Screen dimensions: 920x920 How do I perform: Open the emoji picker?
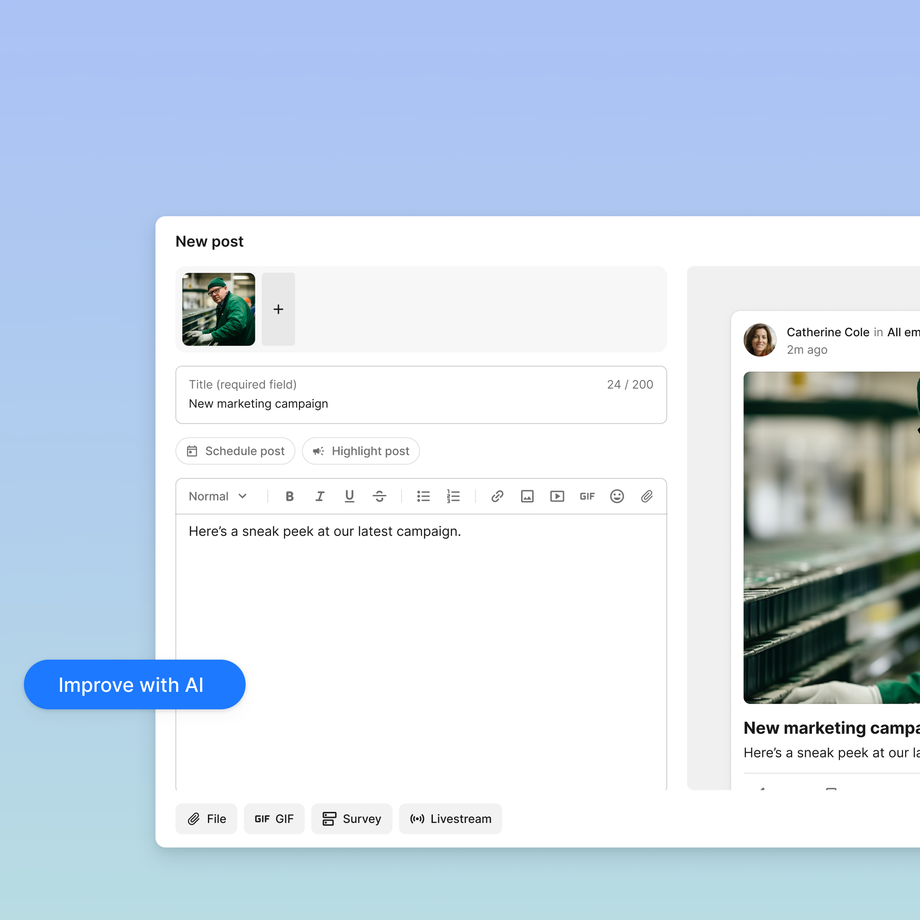tap(617, 496)
